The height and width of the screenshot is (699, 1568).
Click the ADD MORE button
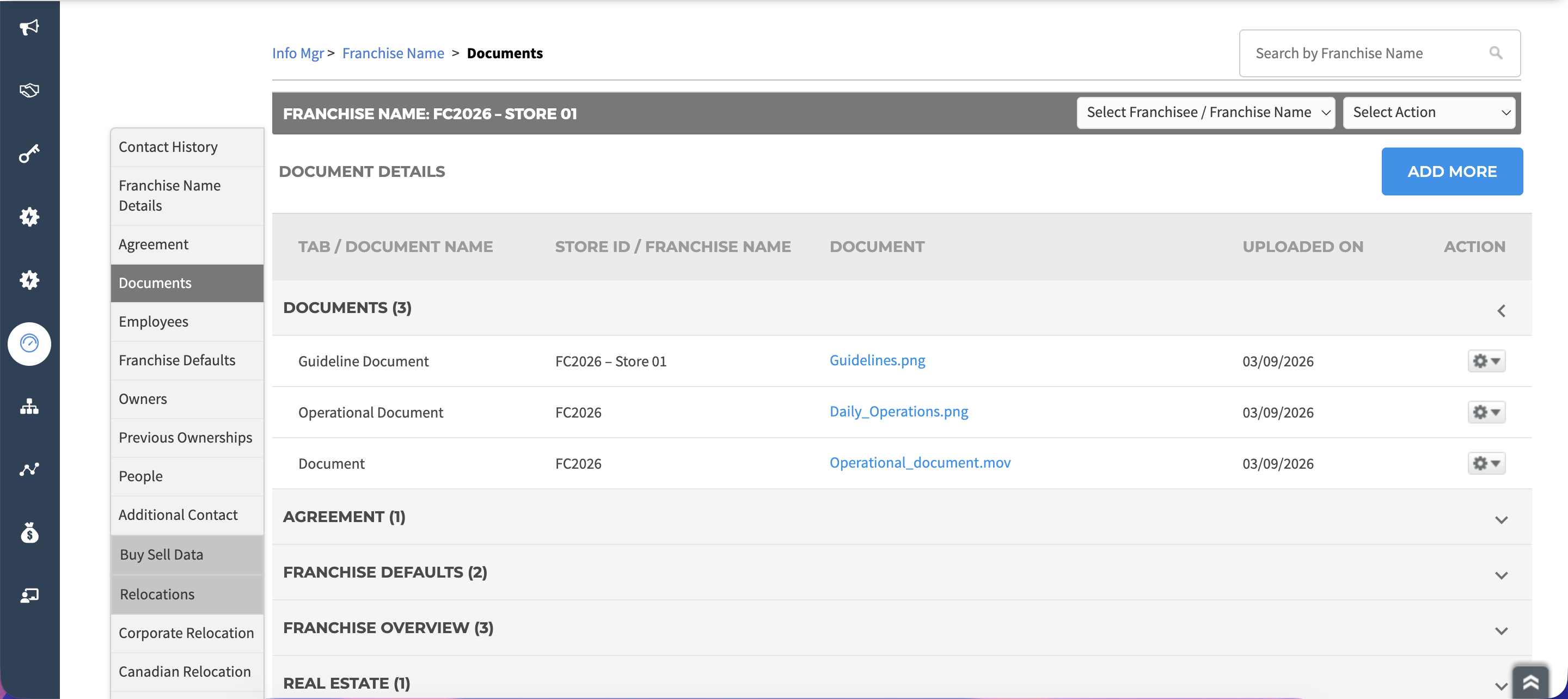pos(1451,171)
